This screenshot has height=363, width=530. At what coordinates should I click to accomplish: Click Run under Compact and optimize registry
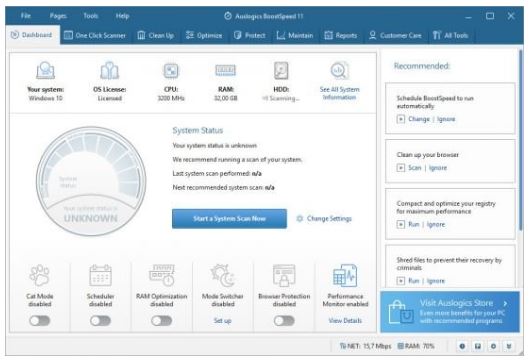point(414,224)
